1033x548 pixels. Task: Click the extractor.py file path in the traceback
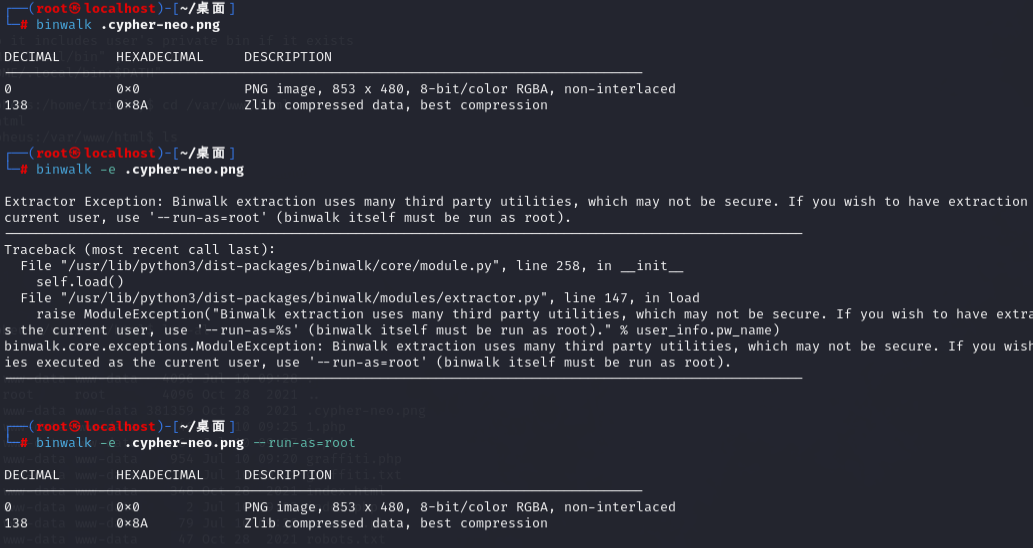point(301,298)
